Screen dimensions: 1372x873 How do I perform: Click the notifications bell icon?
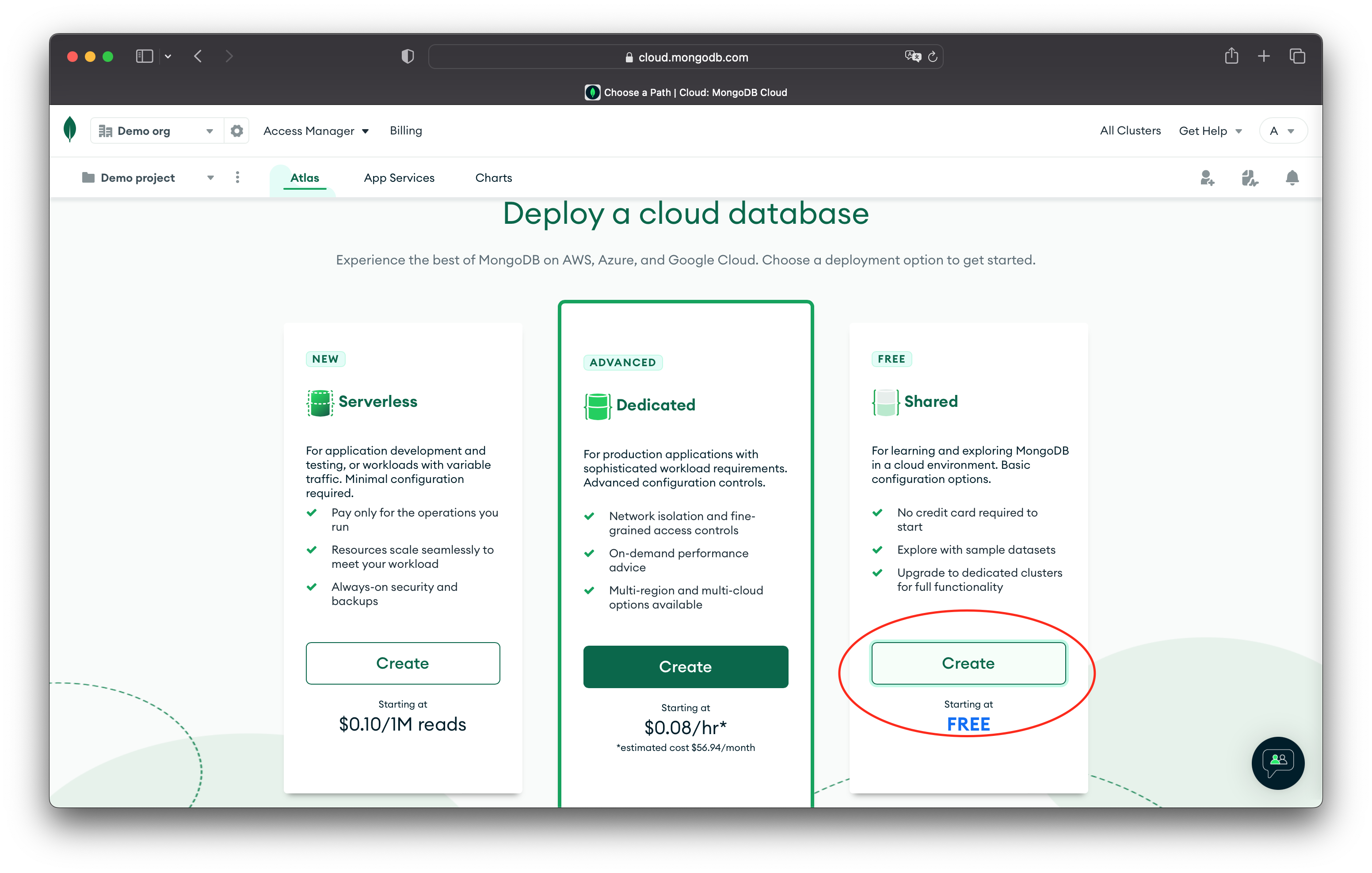pos(1291,178)
